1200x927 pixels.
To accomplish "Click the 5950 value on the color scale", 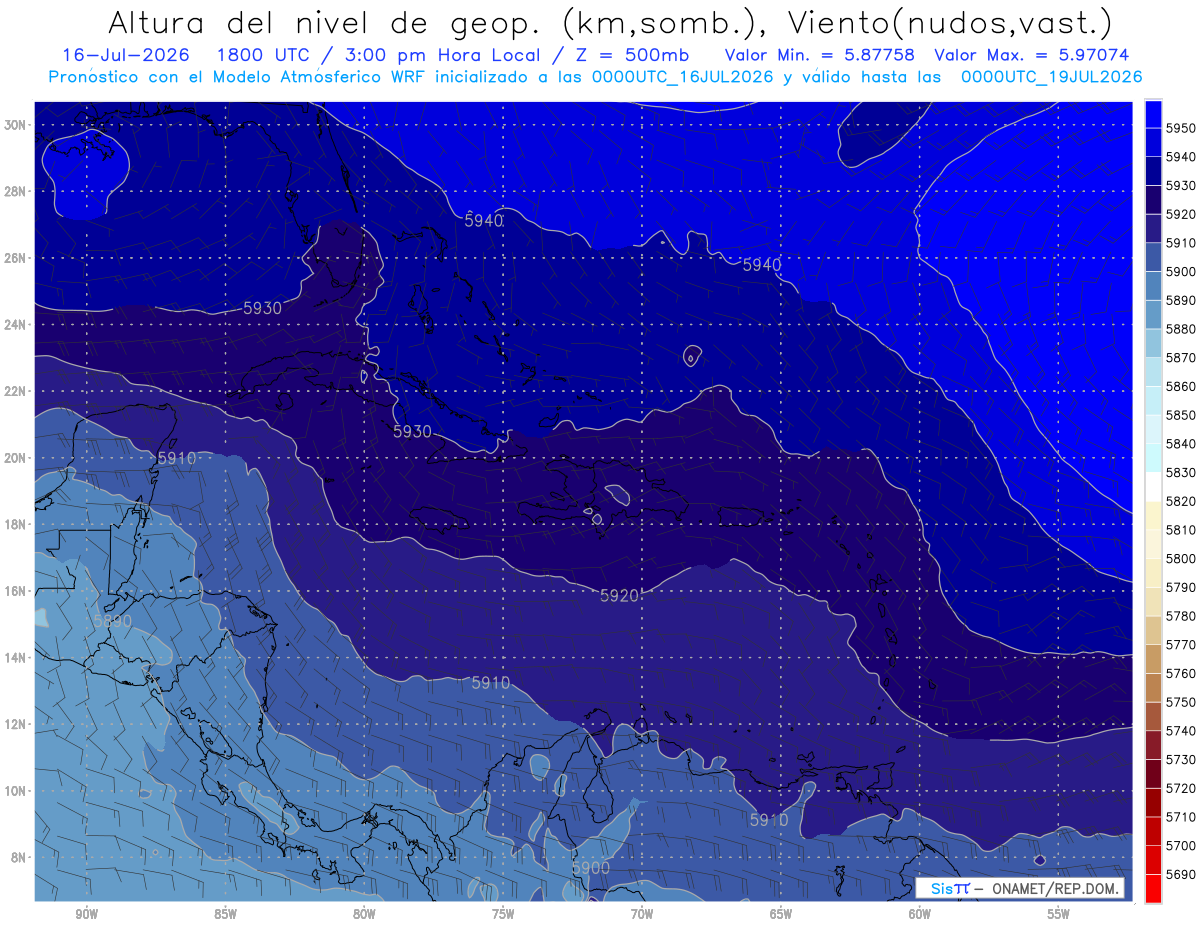I will tap(1181, 128).
